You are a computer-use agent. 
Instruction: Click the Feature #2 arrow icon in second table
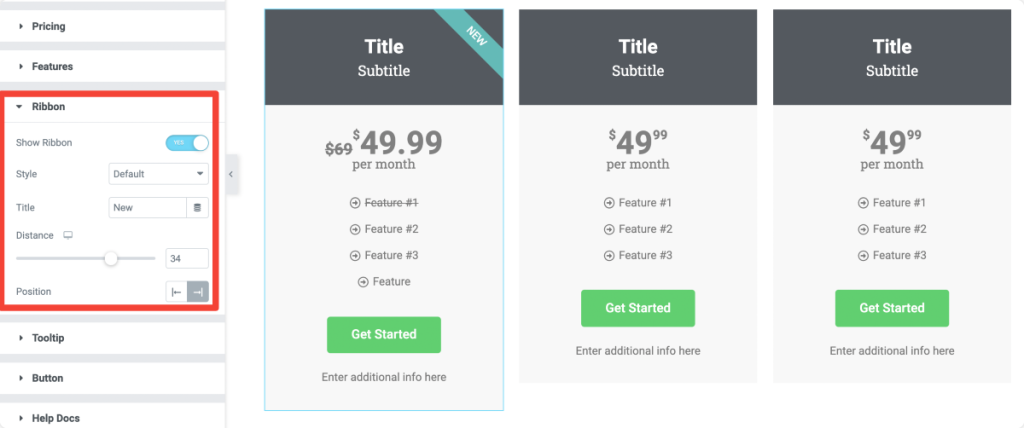pyautogui.click(x=609, y=229)
